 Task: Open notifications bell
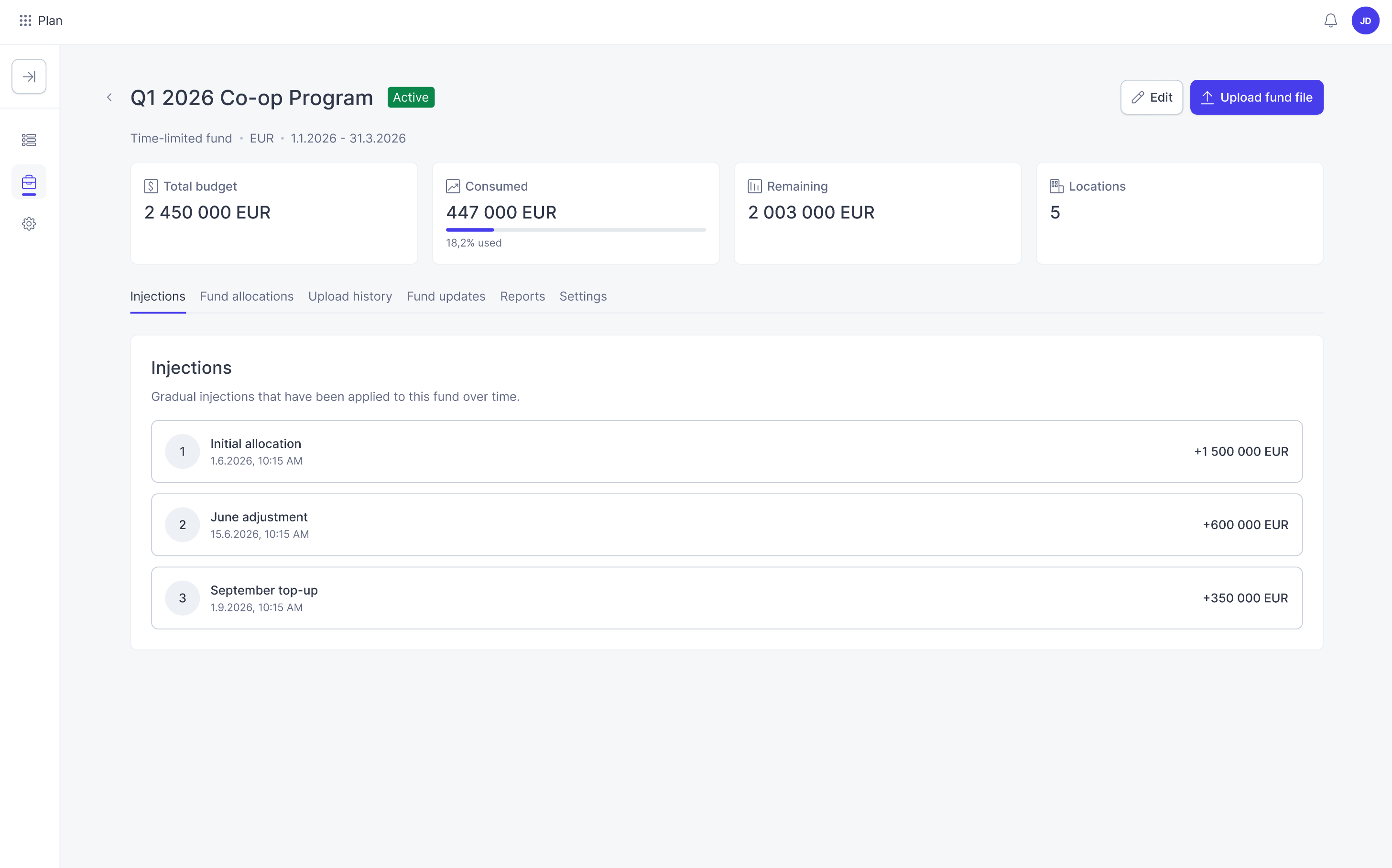[x=1330, y=21]
